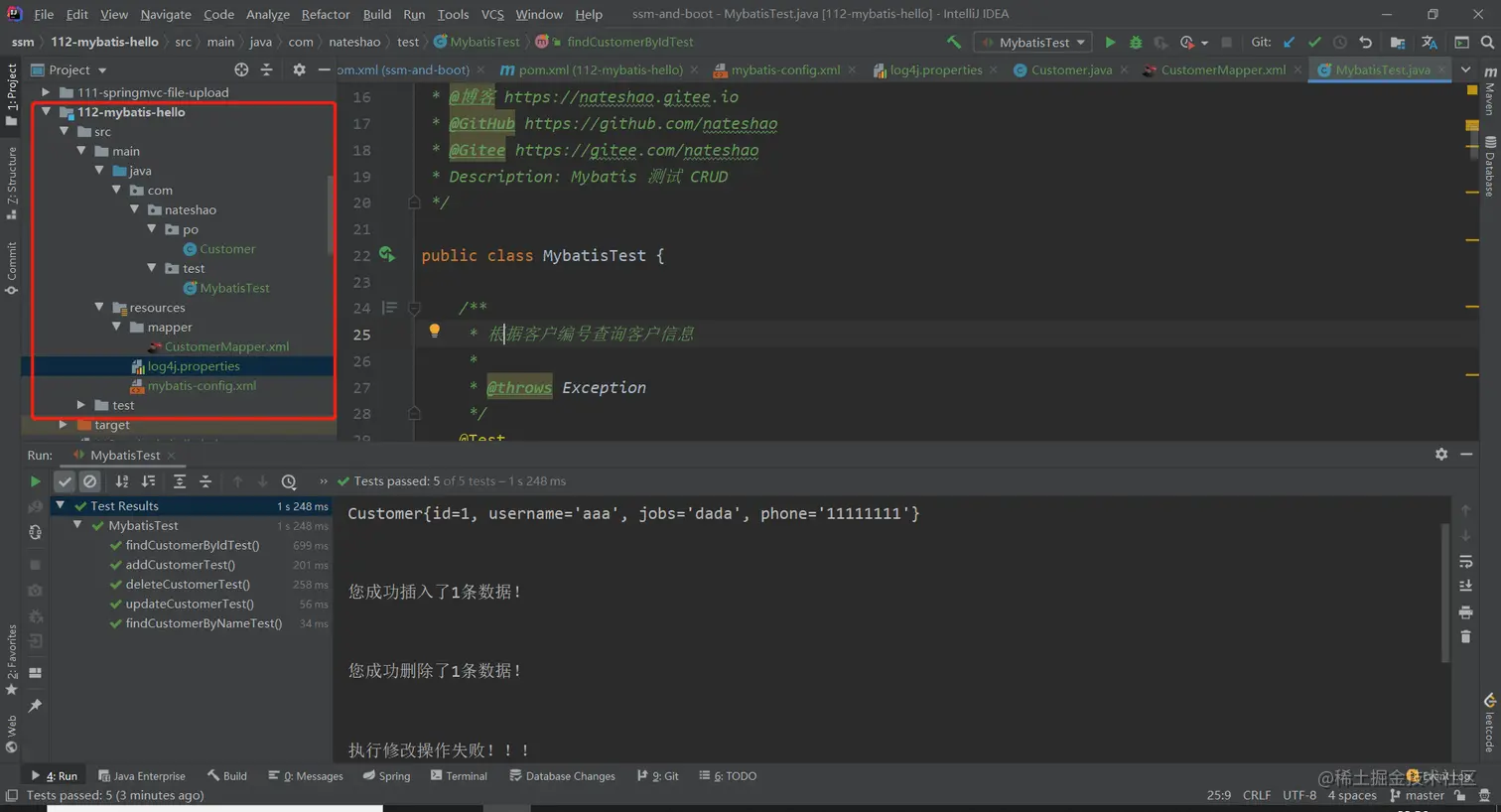Toggle show ignored tests button
The image size is (1501, 812).
tap(90, 481)
